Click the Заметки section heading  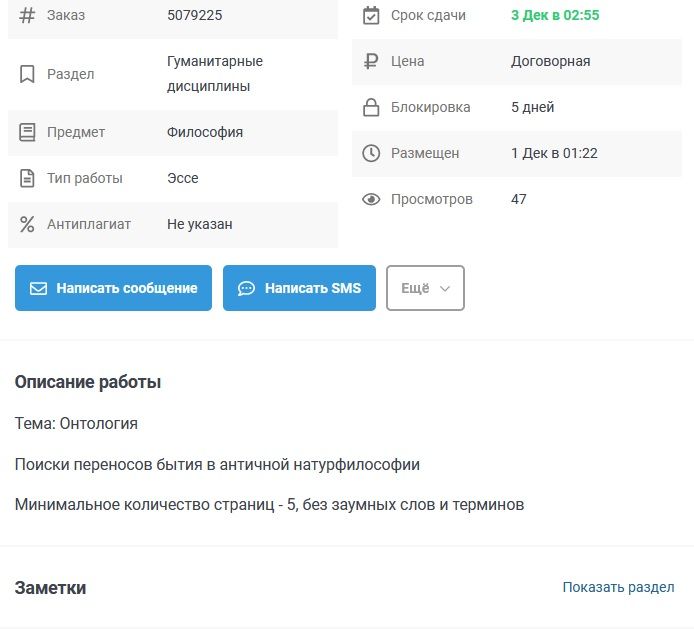[x=50, y=588]
